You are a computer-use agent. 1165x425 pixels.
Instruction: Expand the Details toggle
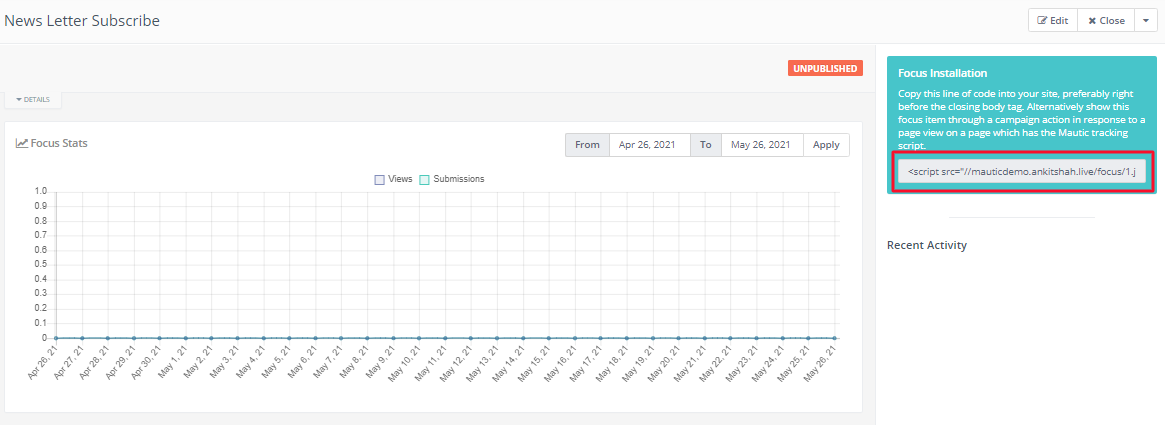tap(33, 100)
